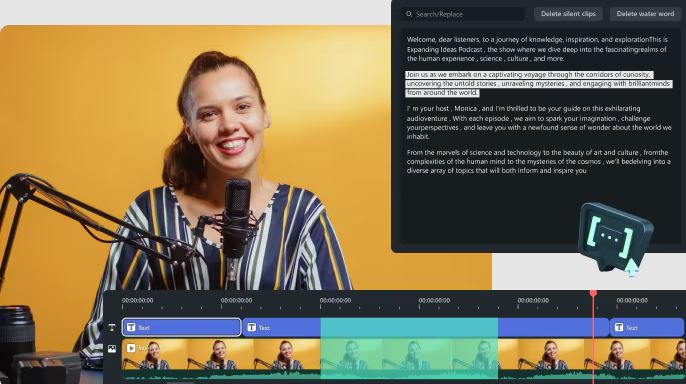Click the Search/Replace input field
This screenshot has height=384, width=686.
463,14
